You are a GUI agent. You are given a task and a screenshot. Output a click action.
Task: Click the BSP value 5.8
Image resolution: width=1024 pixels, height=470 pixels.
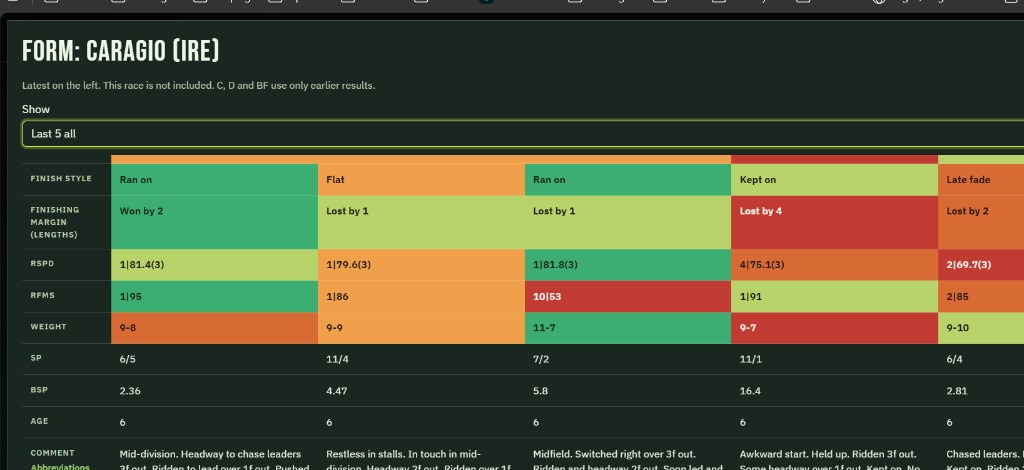click(x=540, y=391)
